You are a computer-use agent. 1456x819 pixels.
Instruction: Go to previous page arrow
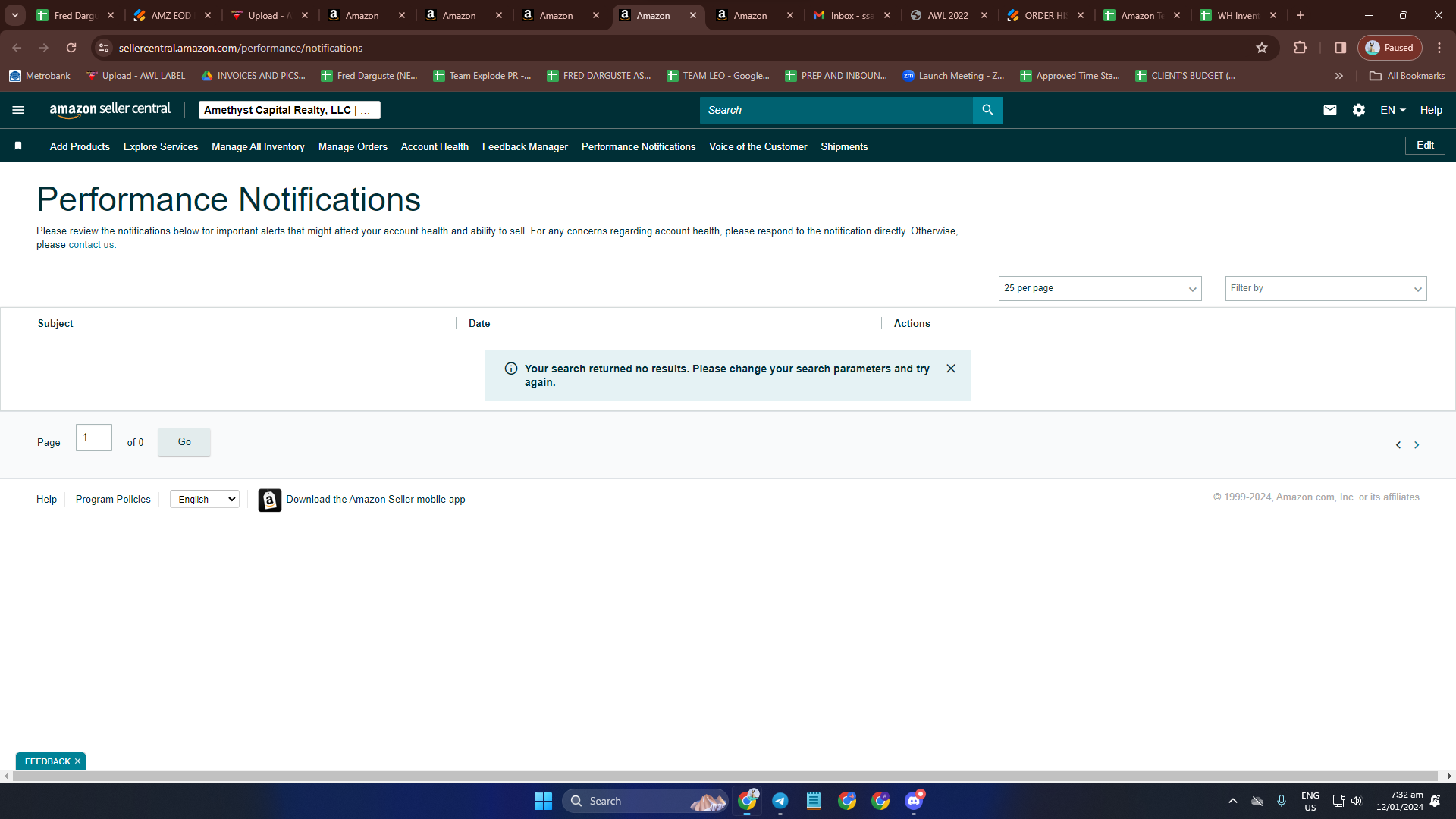[1398, 445]
